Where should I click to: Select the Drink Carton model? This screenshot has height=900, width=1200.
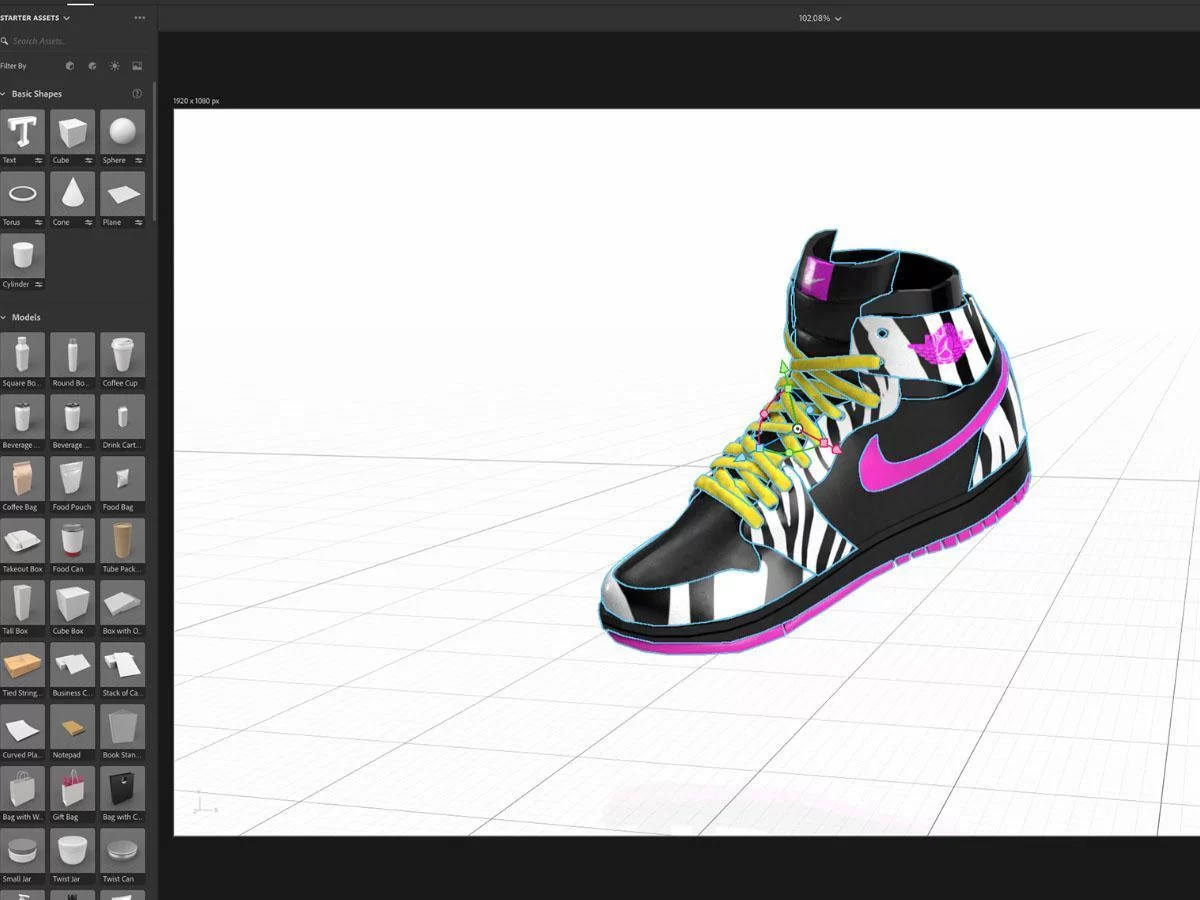122,417
